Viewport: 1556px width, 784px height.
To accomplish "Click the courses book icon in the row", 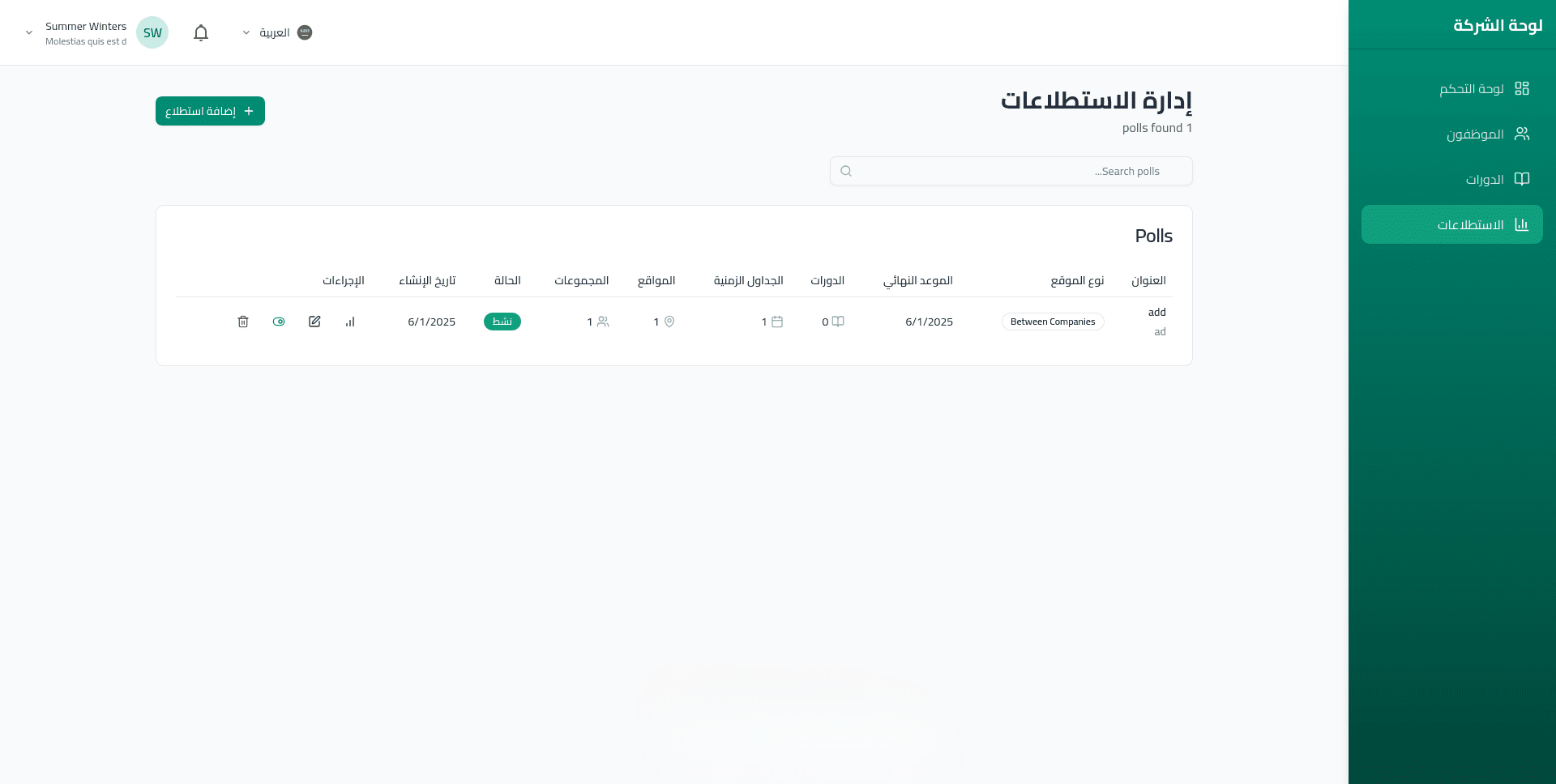I will click(838, 322).
